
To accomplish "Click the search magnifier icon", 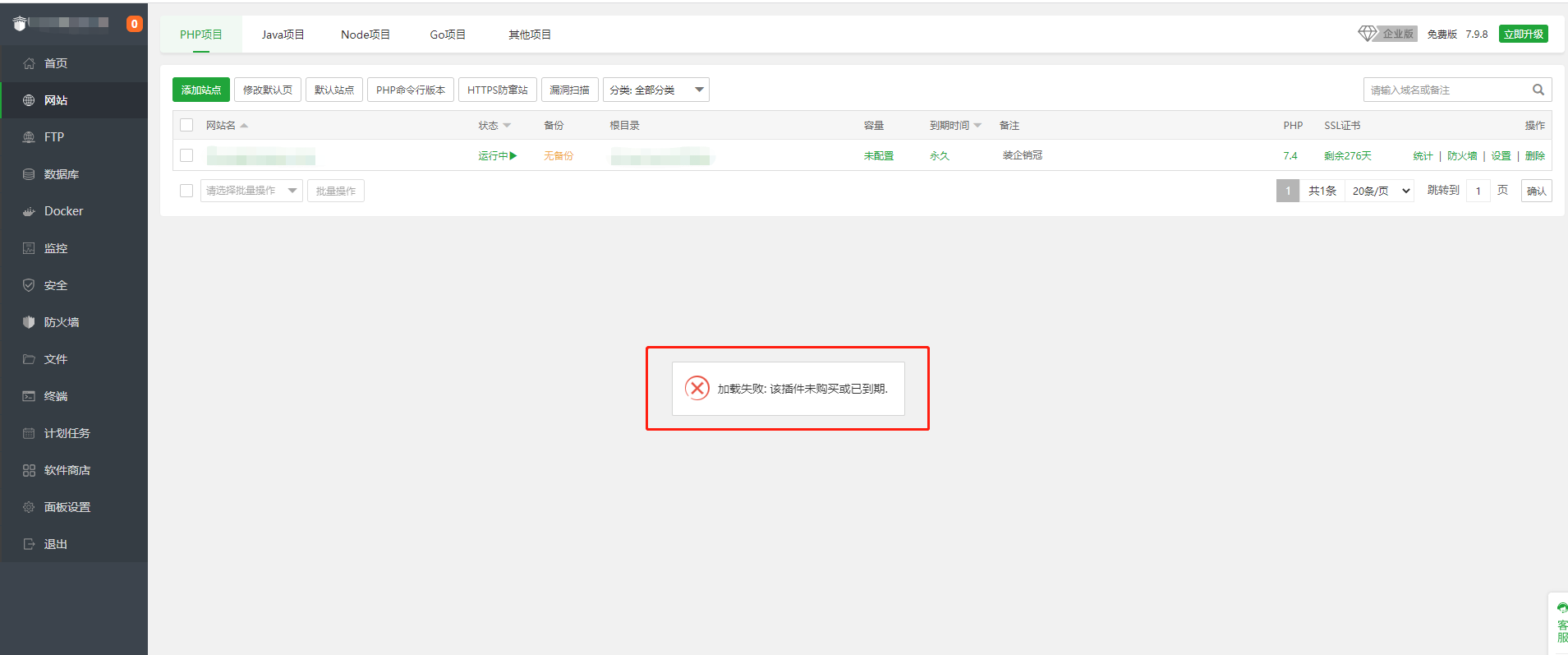I will [x=1538, y=90].
